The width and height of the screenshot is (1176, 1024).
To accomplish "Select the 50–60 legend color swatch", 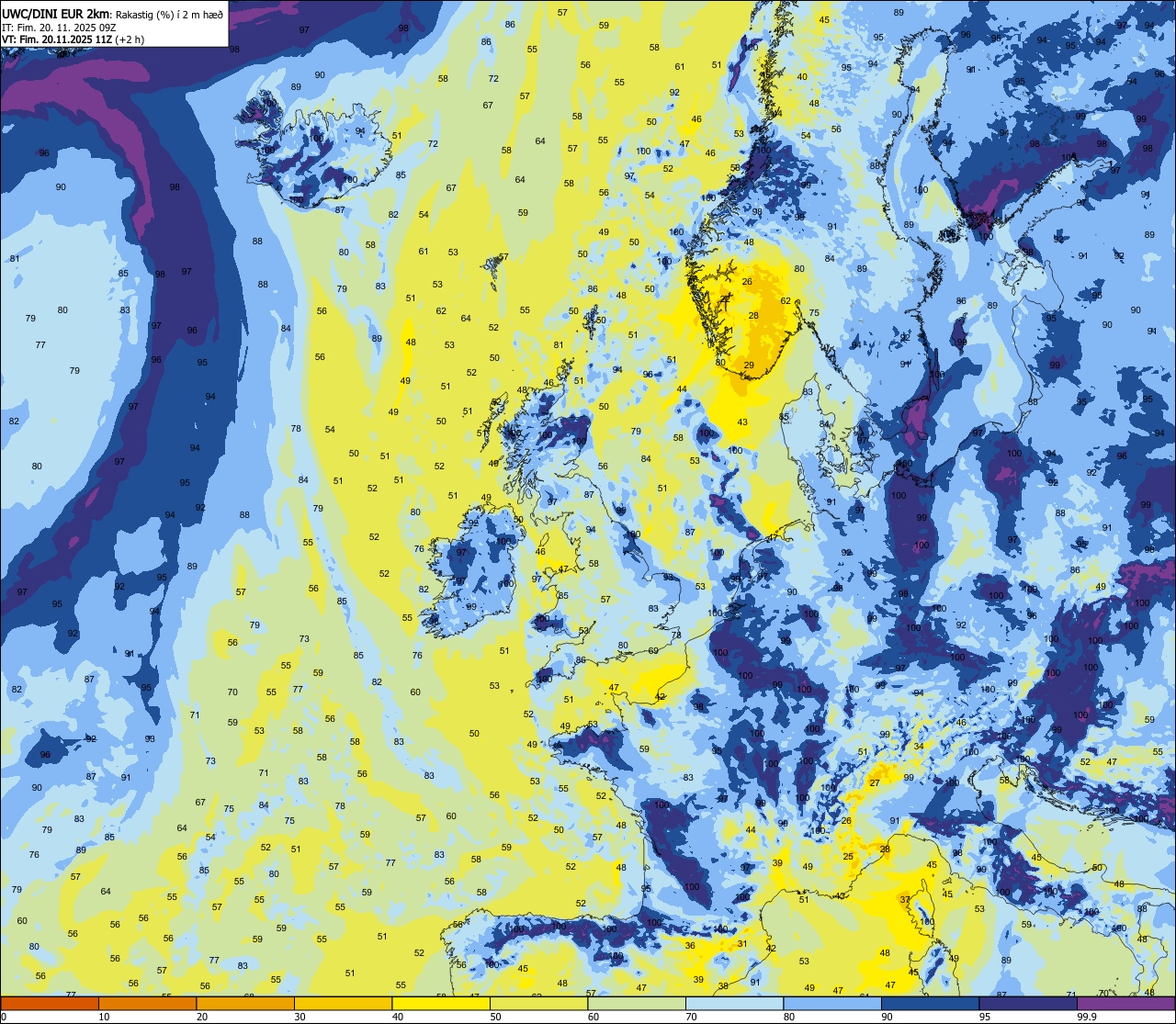I will pos(538,1003).
